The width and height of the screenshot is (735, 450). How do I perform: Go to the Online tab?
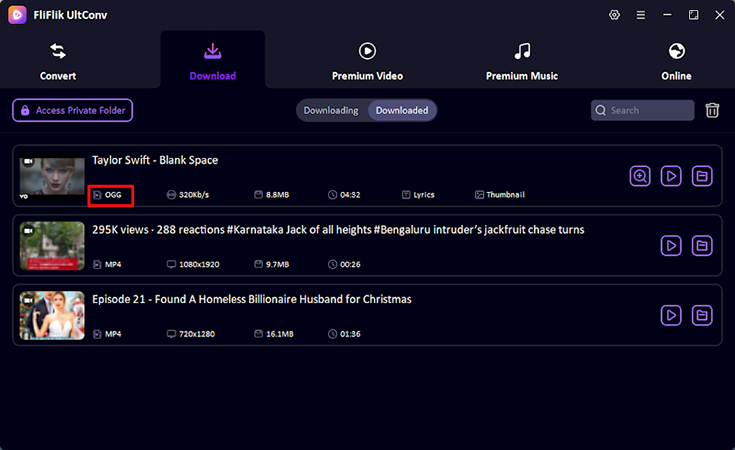coord(676,61)
